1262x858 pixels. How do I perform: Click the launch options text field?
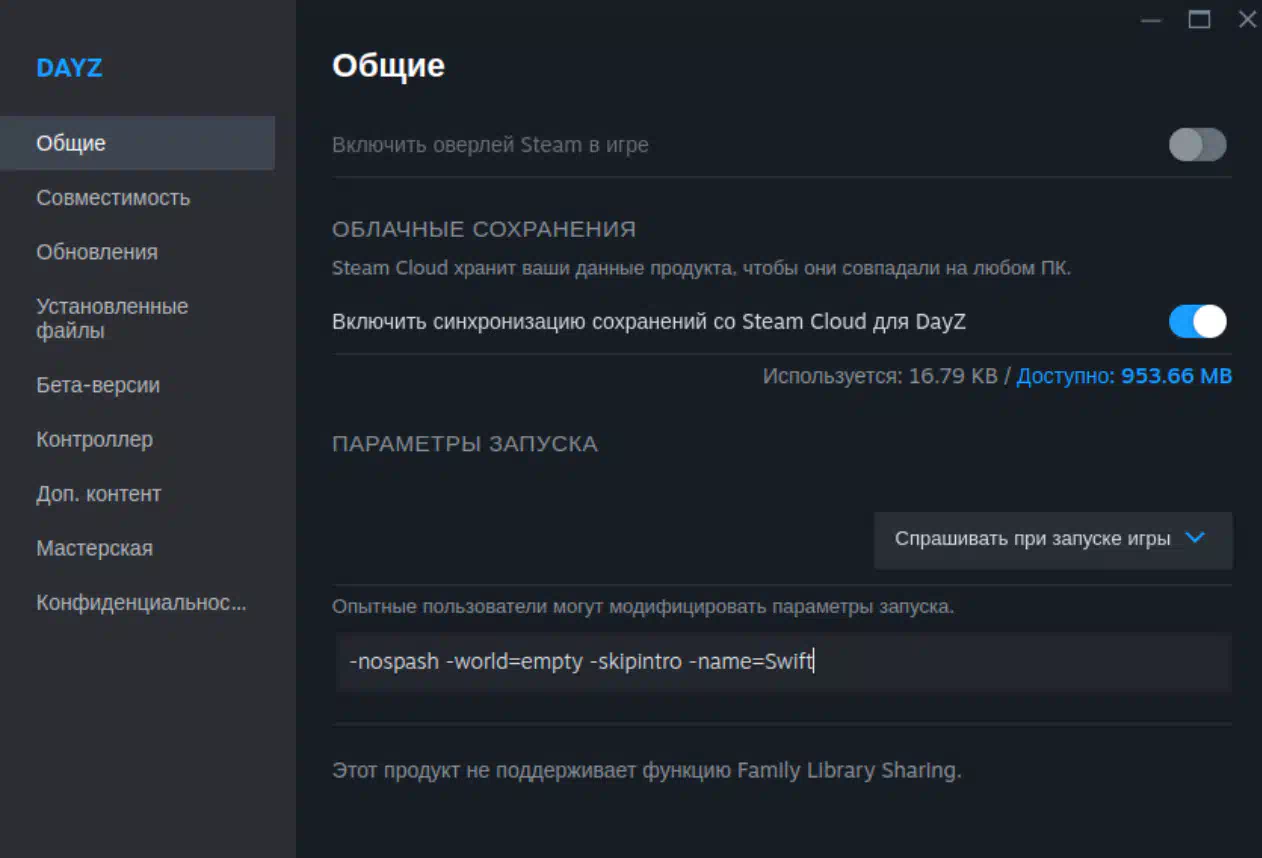[783, 661]
